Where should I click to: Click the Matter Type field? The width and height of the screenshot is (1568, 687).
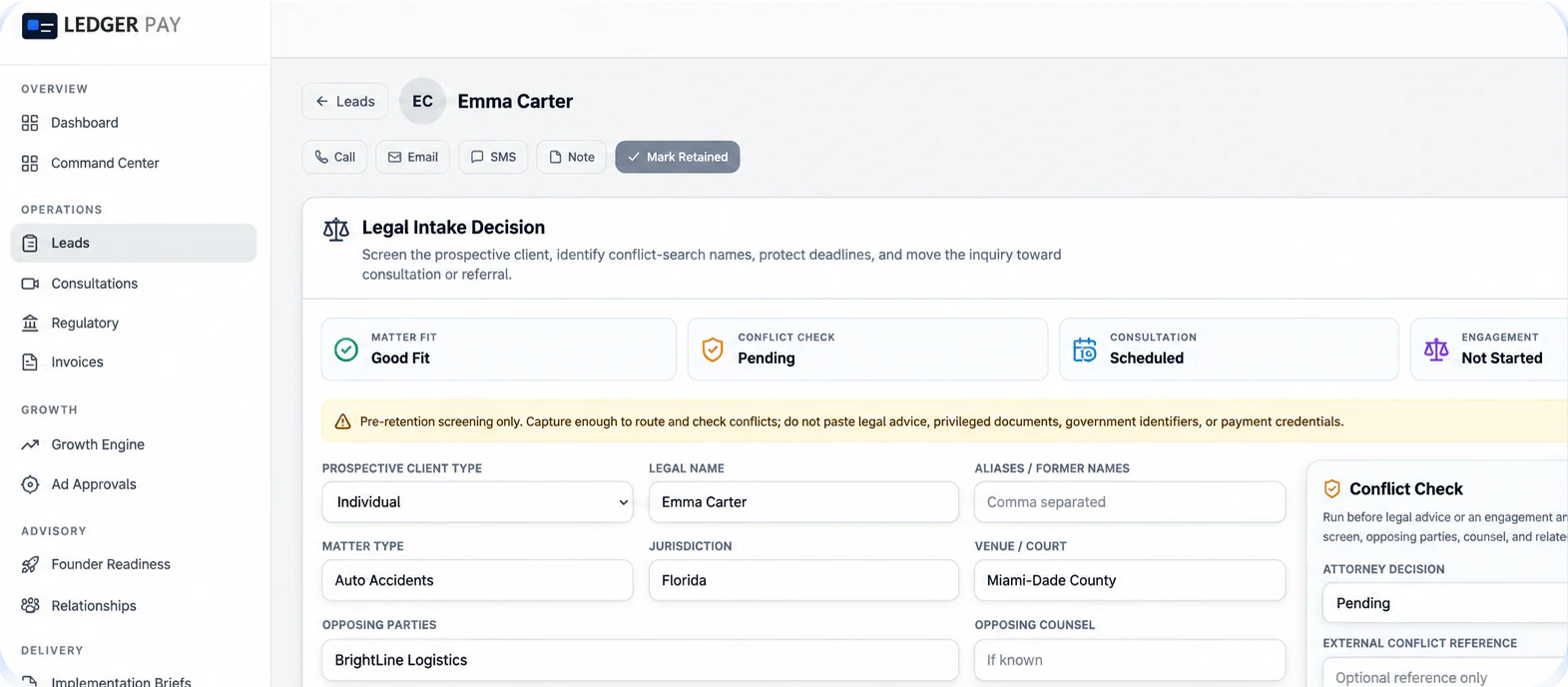tap(477, 580)
